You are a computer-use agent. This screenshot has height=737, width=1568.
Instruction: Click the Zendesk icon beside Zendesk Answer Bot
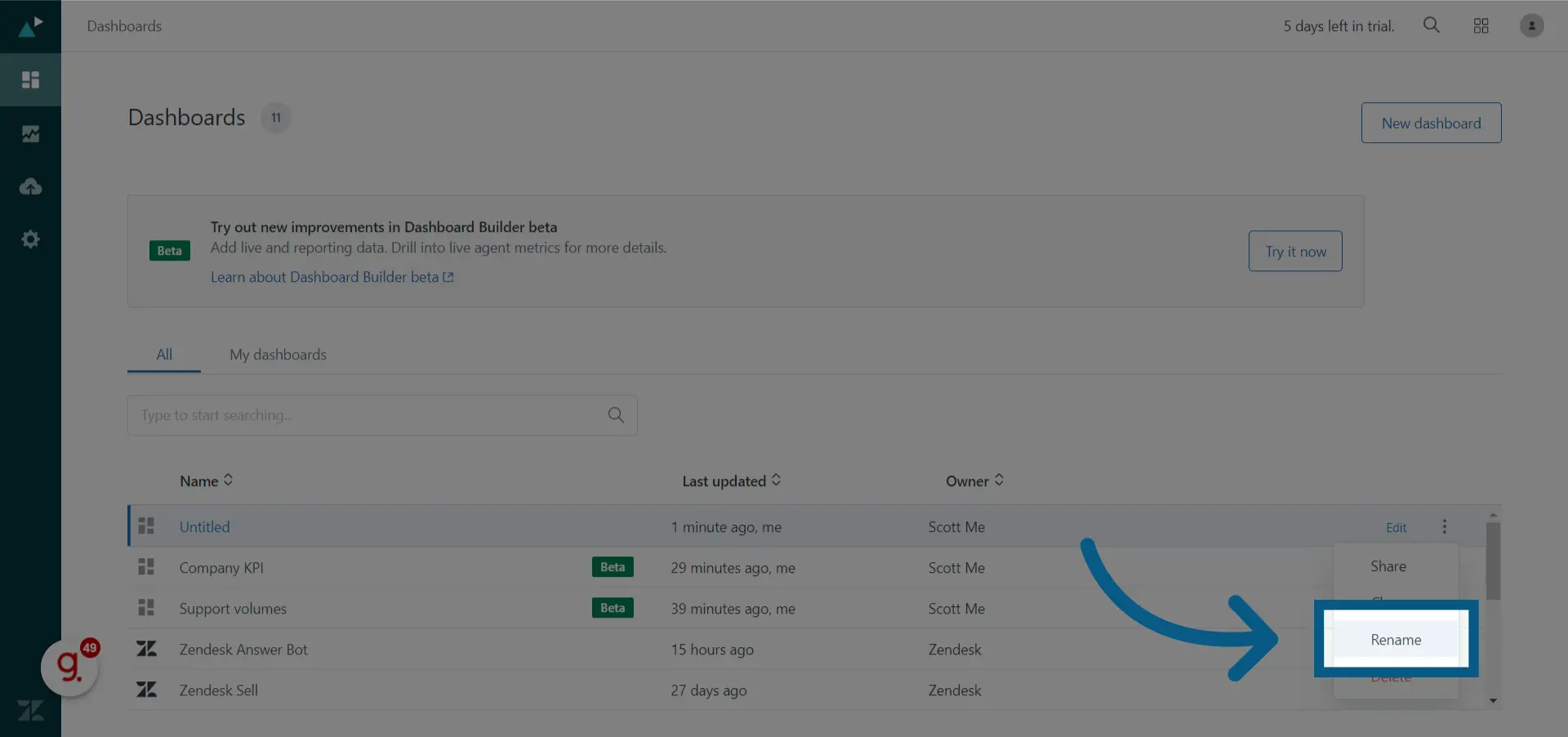(x=146, y=649)
